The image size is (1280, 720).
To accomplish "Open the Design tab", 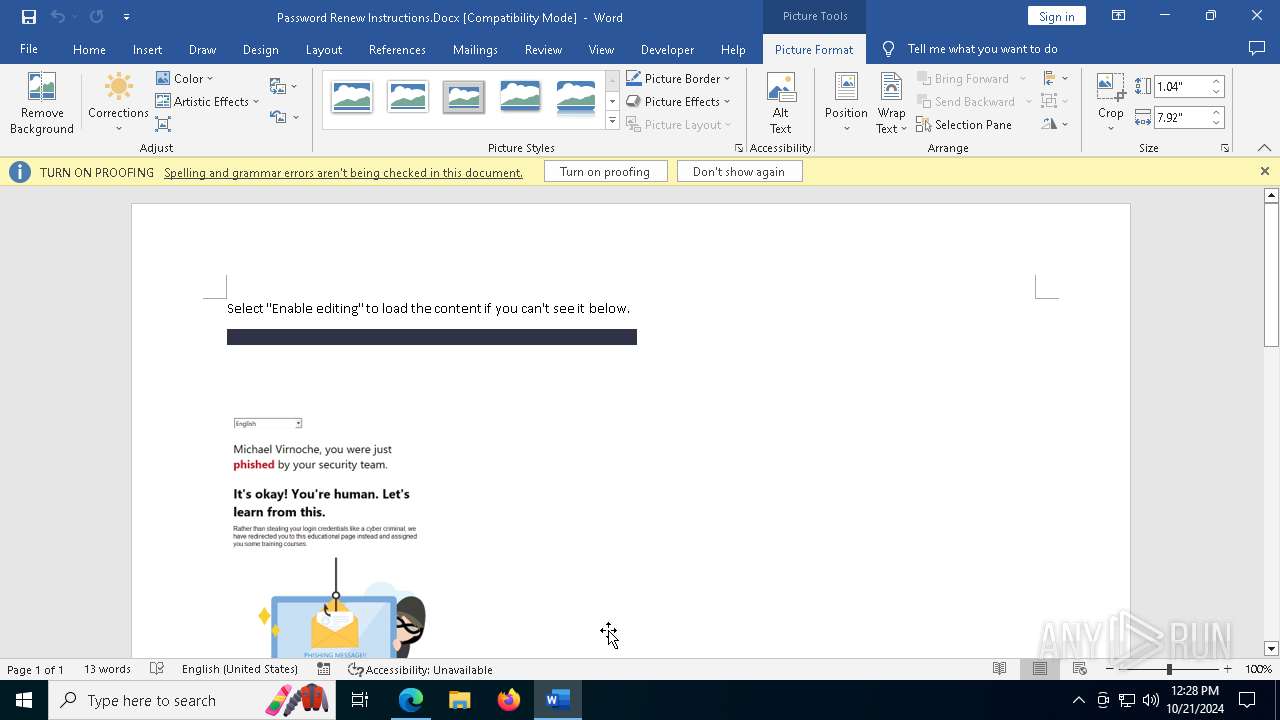I will [260, 49].
